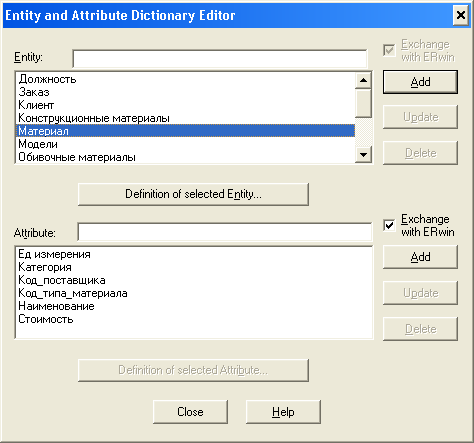Click the Attribute name input field
Screen dimensions: 474x443
(225, 232)
